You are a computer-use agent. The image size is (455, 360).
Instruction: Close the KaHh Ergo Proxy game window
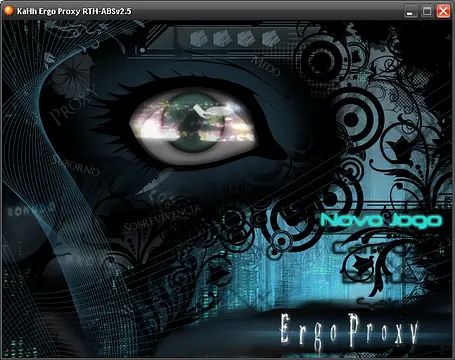[443, 11]
